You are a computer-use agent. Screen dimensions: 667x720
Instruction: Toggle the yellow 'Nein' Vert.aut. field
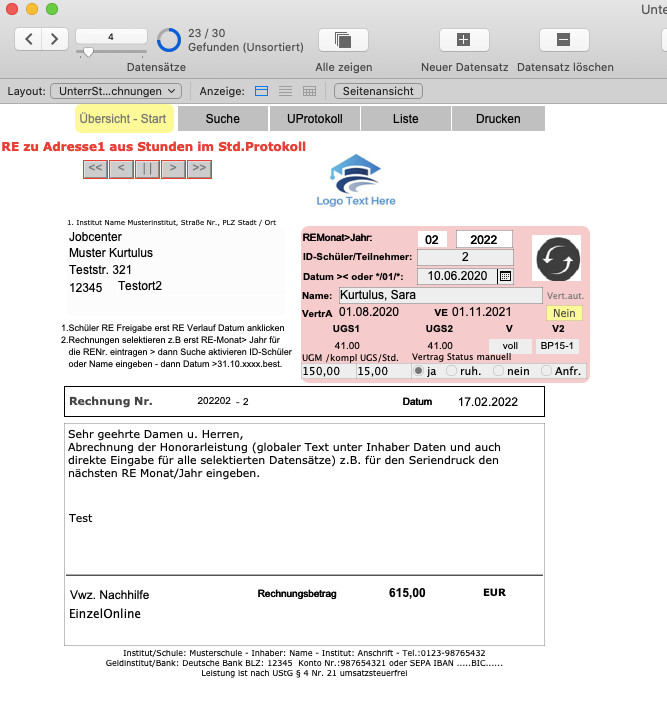[x=564, y=313]
